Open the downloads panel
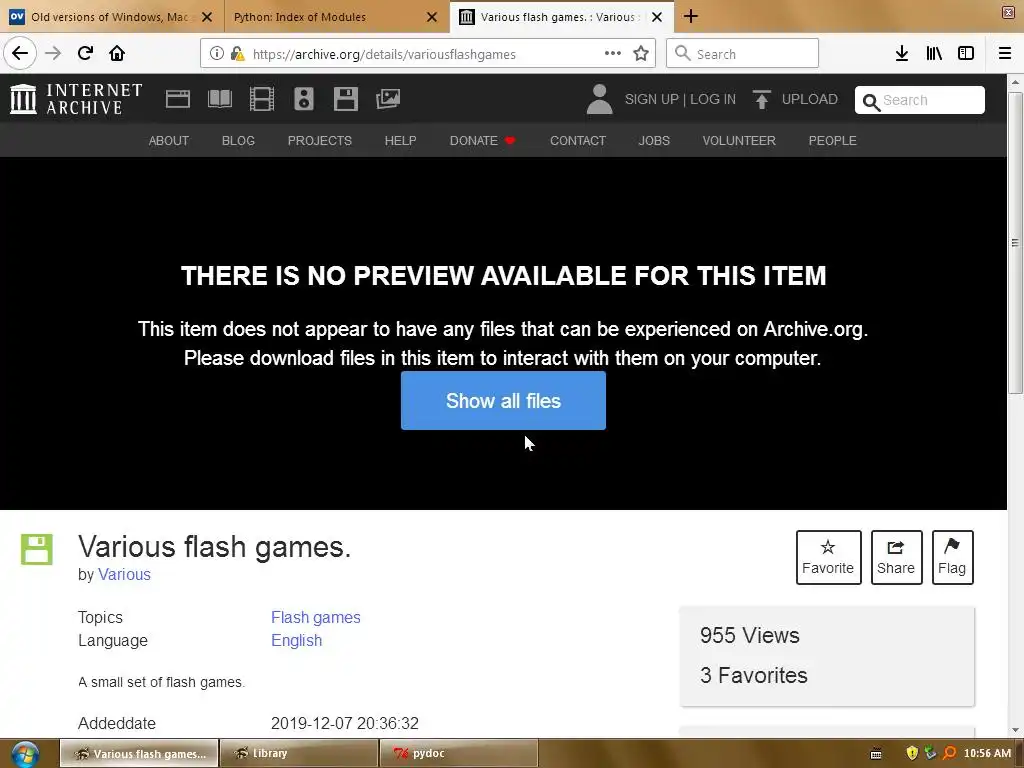Screen dimensions: 1024x768 (x=902, y=54)
